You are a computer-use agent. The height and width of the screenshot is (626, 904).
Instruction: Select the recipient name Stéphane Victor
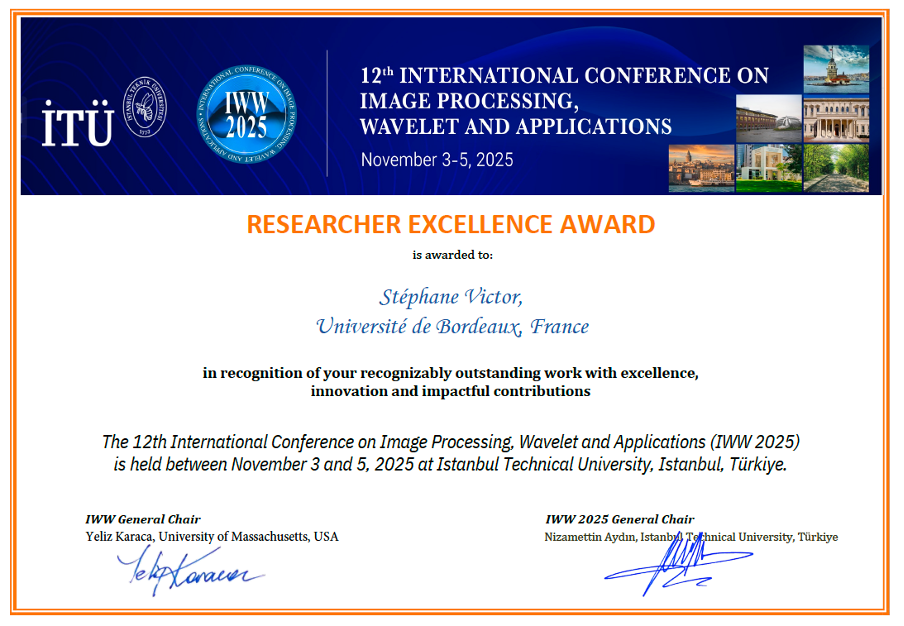pyautogui.click(x=451, y=296)
